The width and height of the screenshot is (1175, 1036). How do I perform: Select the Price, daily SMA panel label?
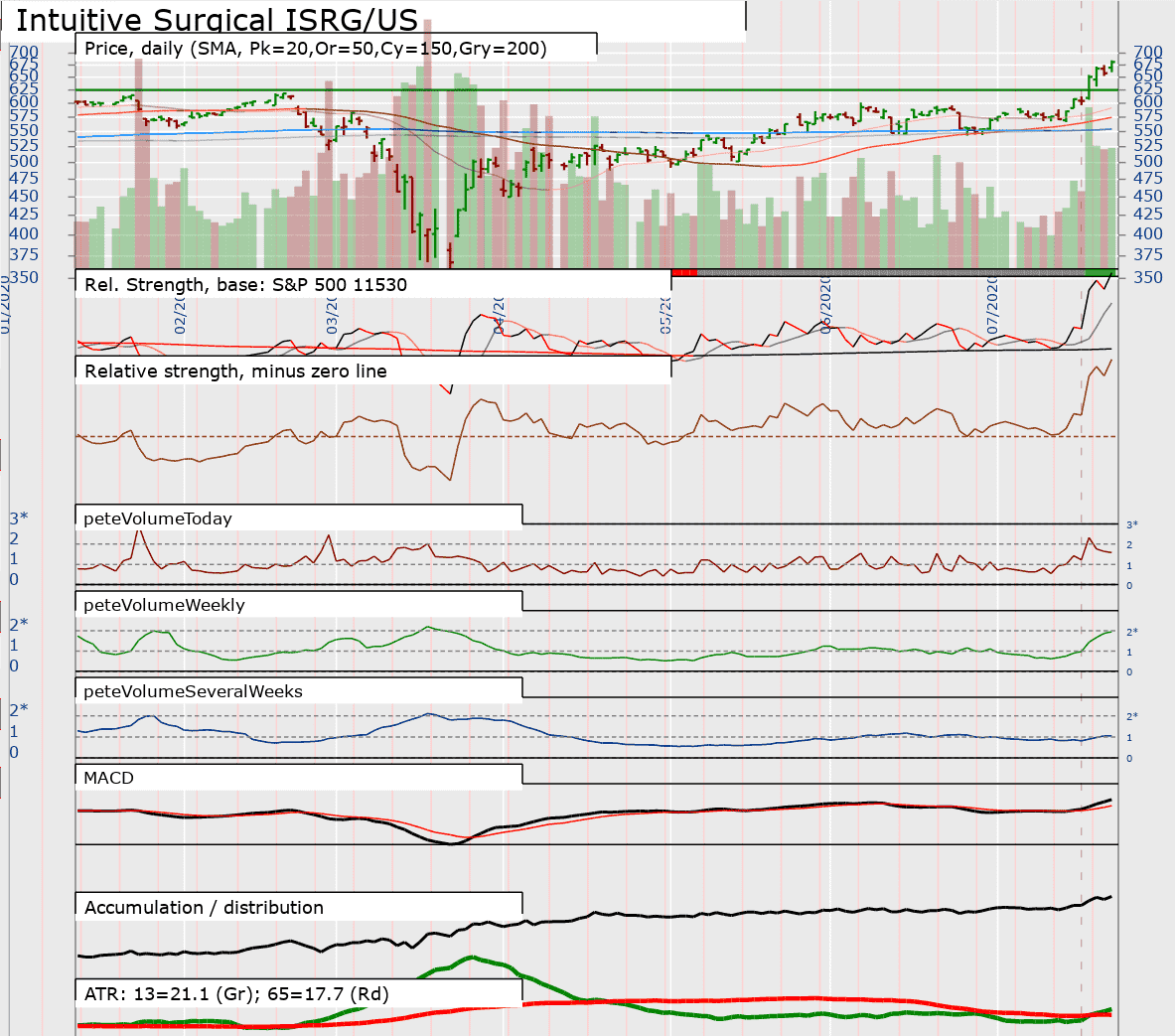pyautogui.click(x=316, y=49)
